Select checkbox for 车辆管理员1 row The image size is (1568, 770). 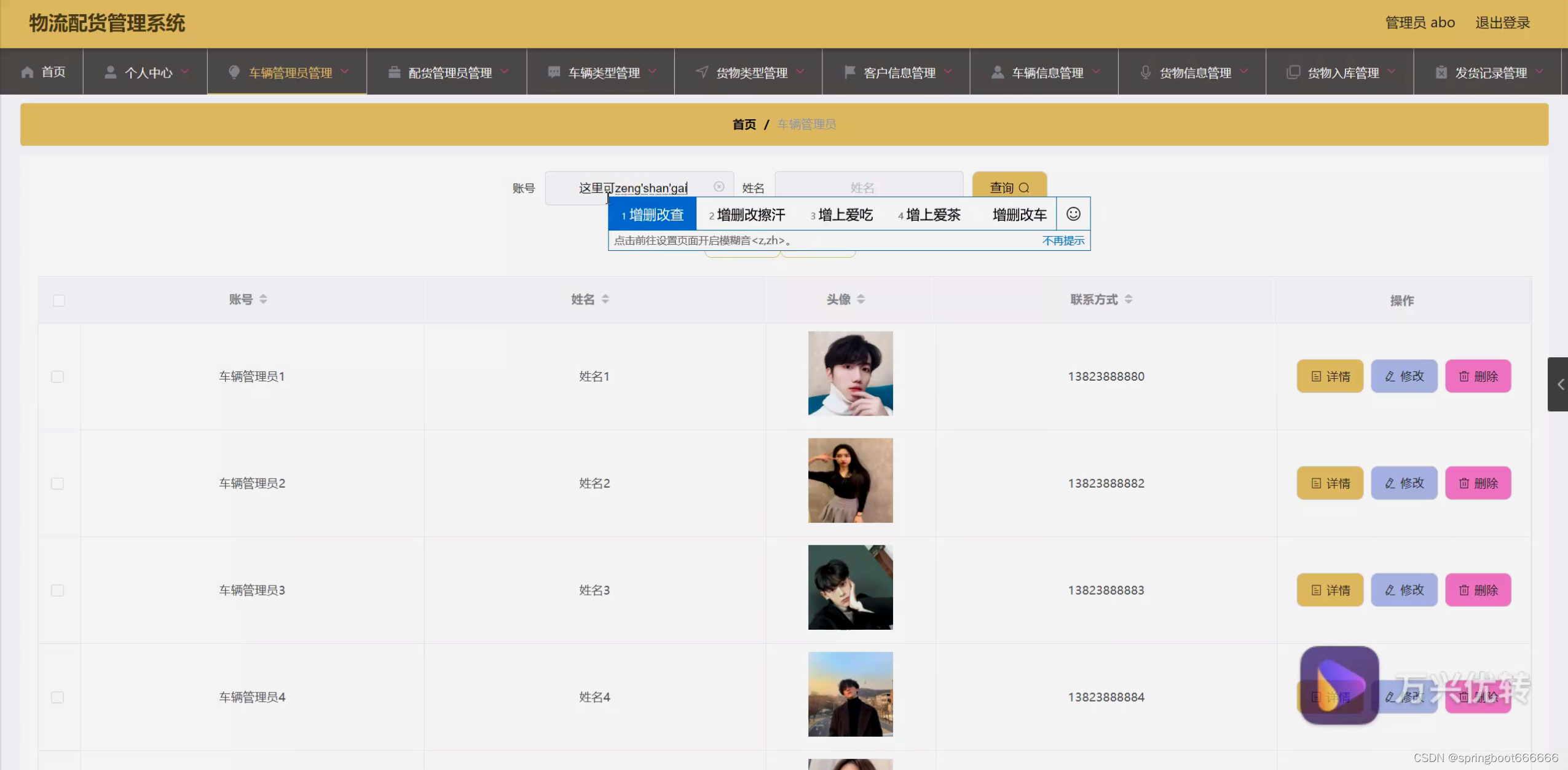58,376
